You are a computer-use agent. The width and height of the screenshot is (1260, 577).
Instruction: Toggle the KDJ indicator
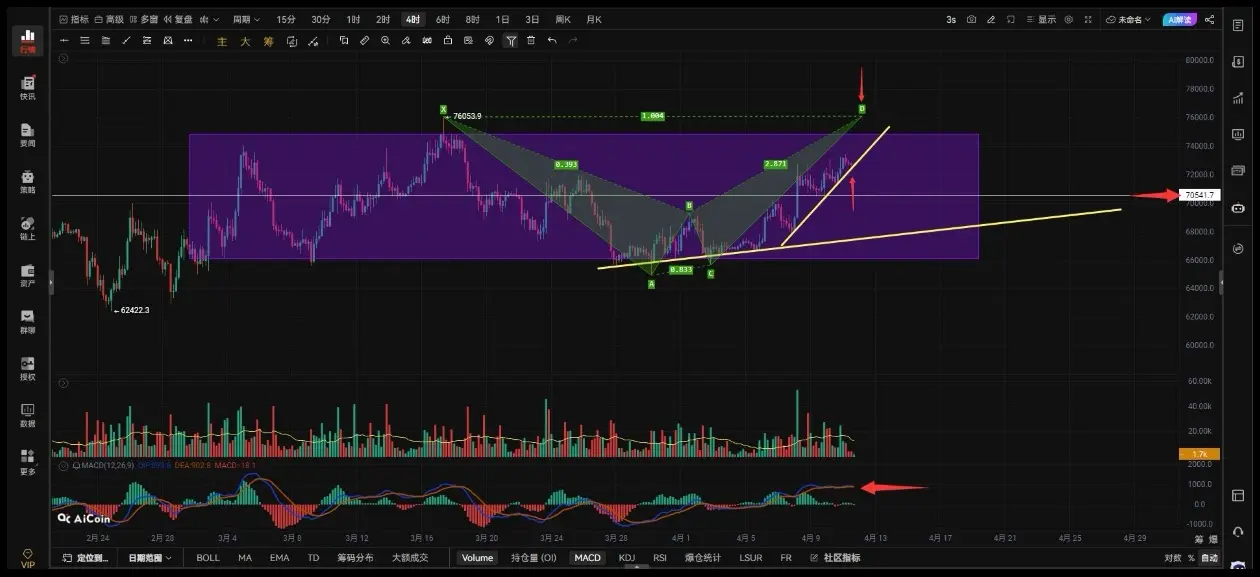coord(627,557)
